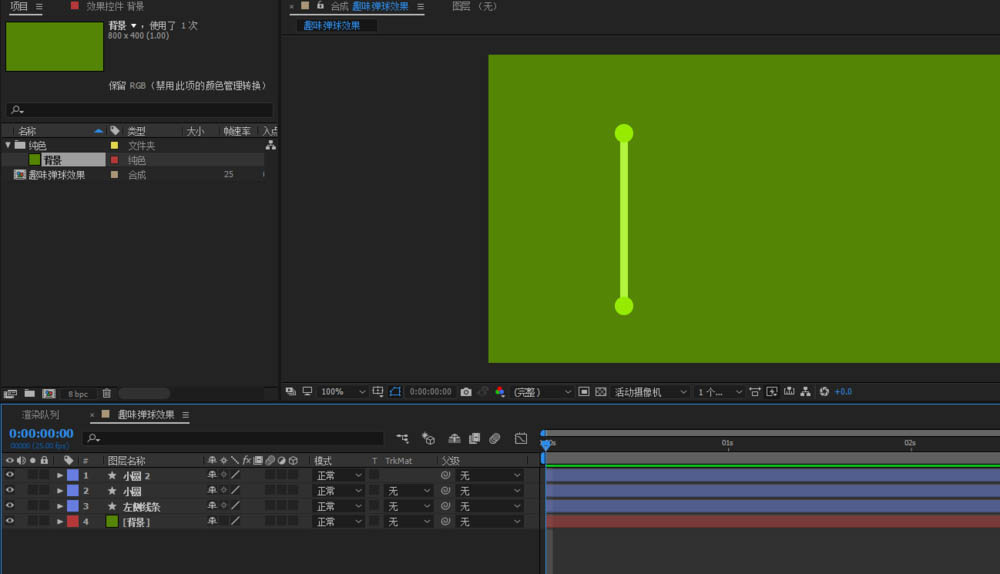Toggle continuously rasterize switch for 小圆 layer
Viewport: 1000px width, 574px height.
click(x=224, y=490)
